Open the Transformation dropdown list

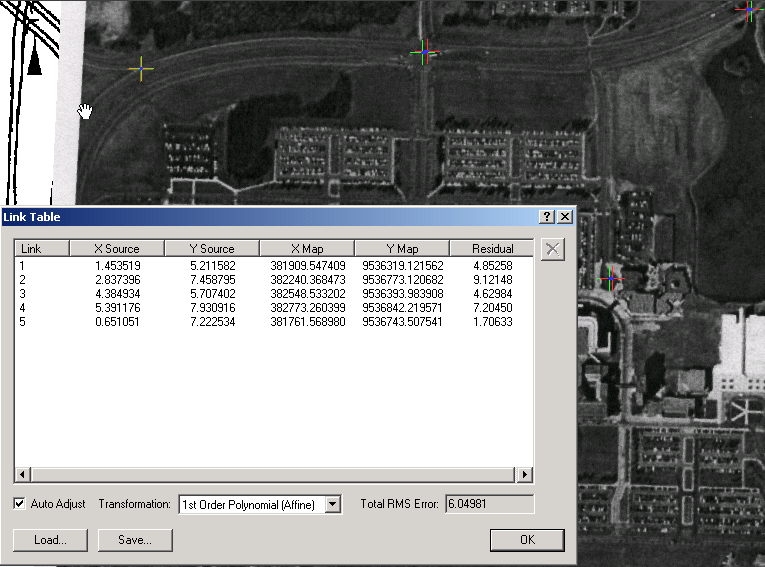pyautogui.click(x=333, y=505)
